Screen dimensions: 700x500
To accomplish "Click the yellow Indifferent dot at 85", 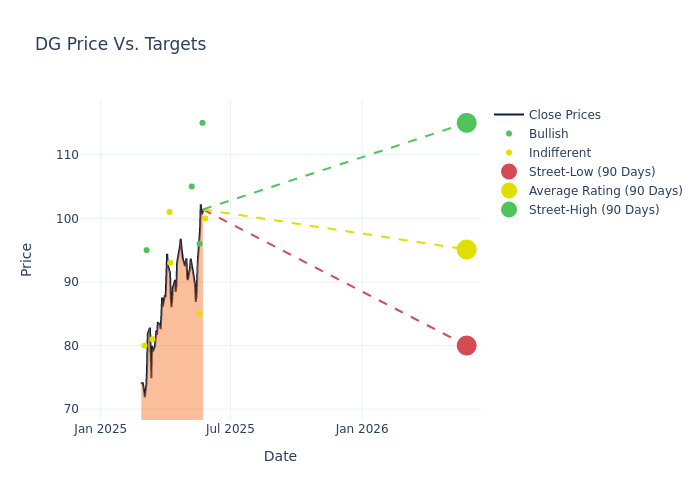I will [199, 314].
